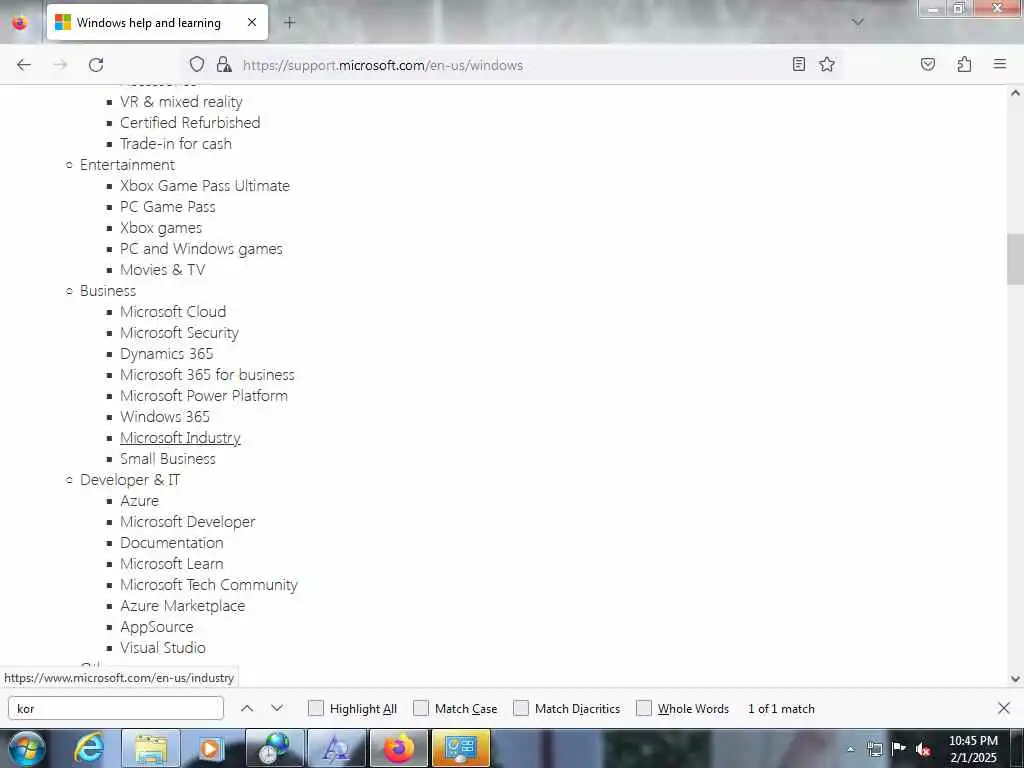Close the Windows help and learning tab

(252, 22)
